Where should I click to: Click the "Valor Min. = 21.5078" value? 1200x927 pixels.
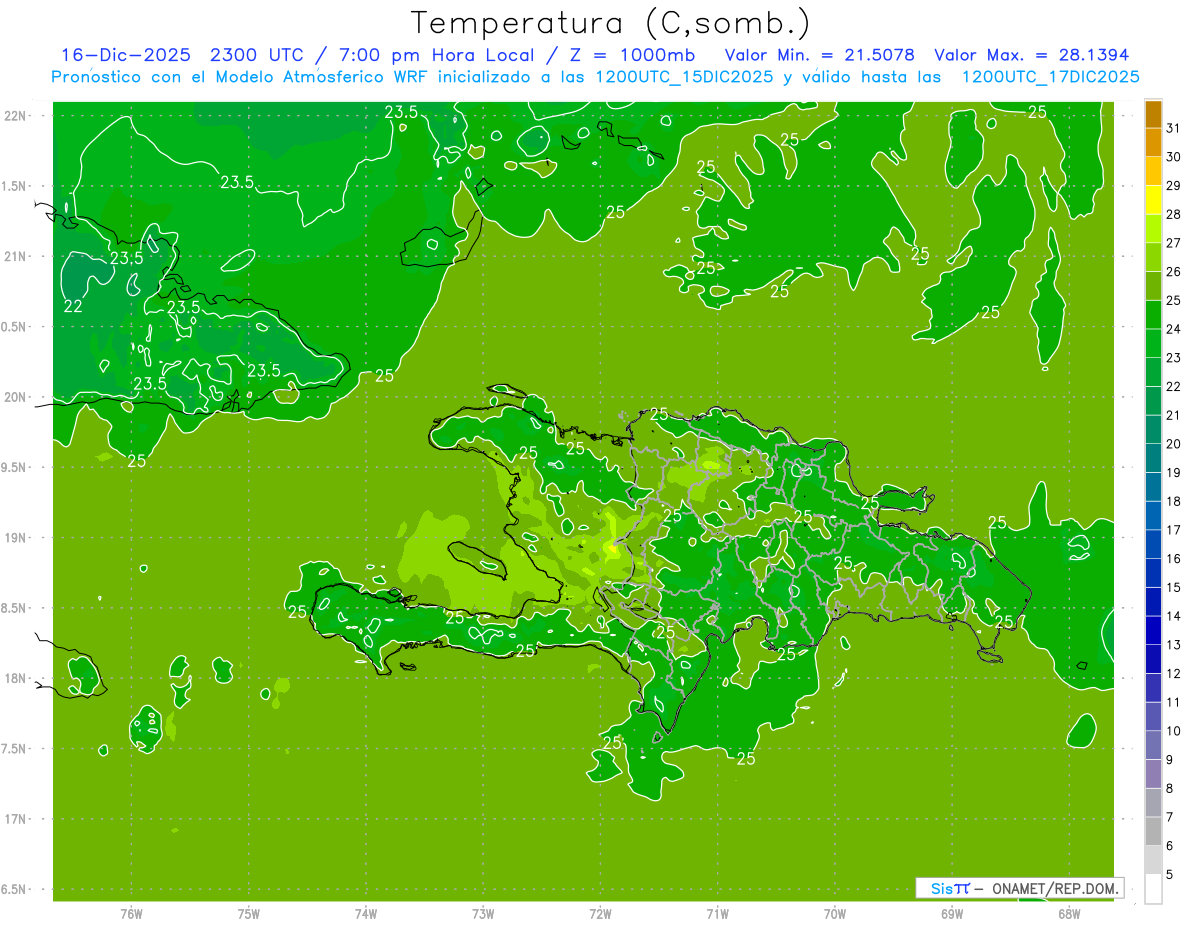coord(820,55)
